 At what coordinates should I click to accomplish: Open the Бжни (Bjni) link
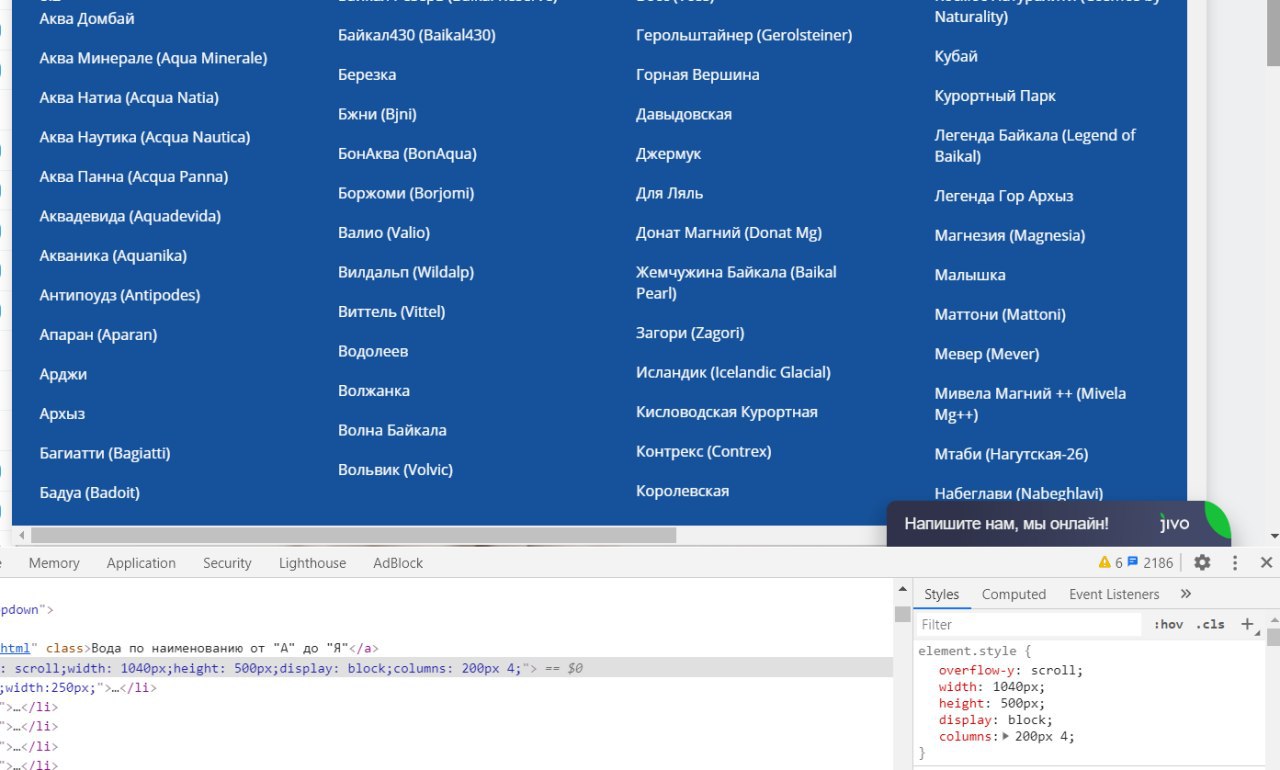point(378,114)
